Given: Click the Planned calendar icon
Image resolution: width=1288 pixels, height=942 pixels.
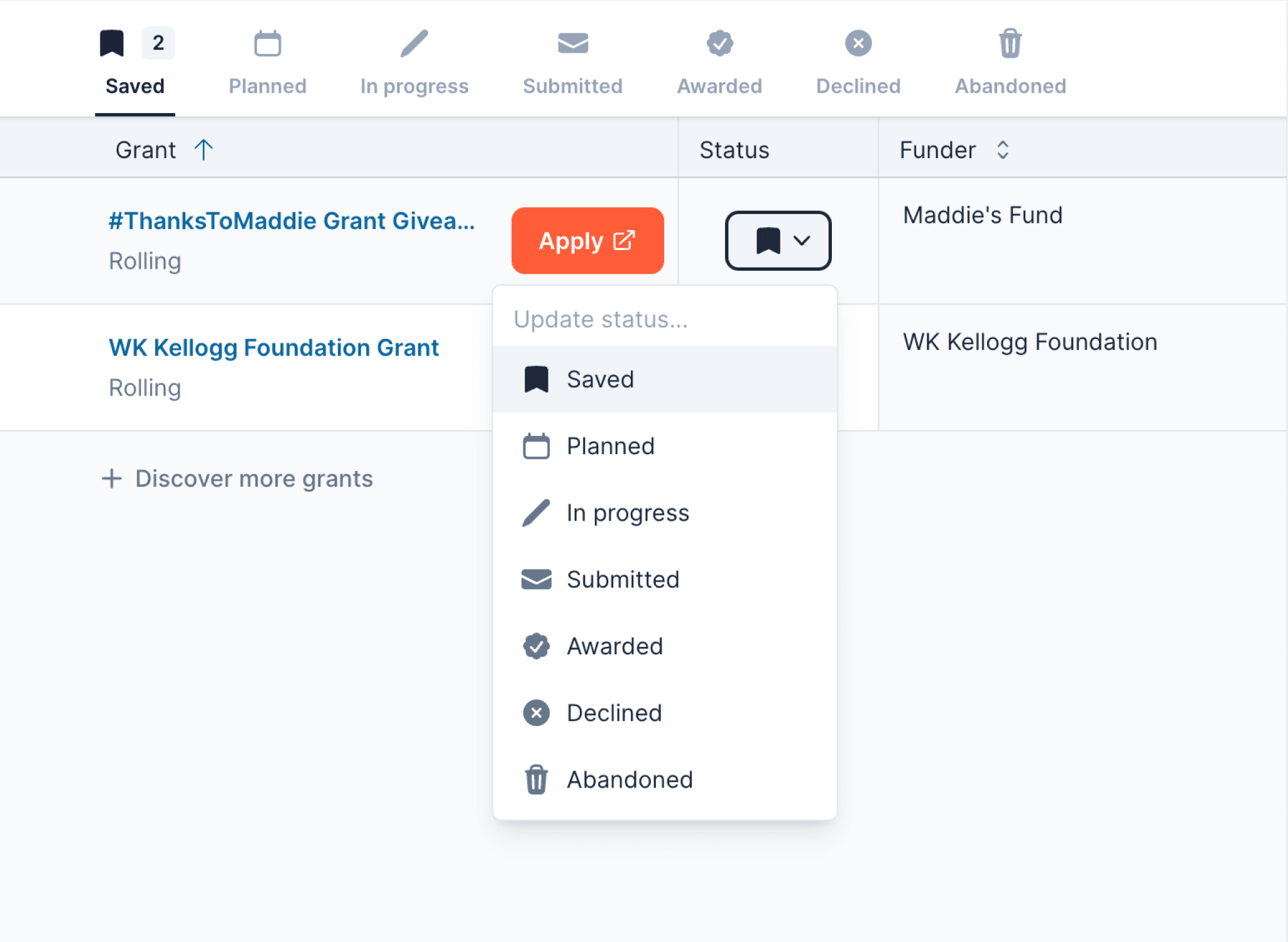Looking at the screenshot, I should [x=267, y=43].
